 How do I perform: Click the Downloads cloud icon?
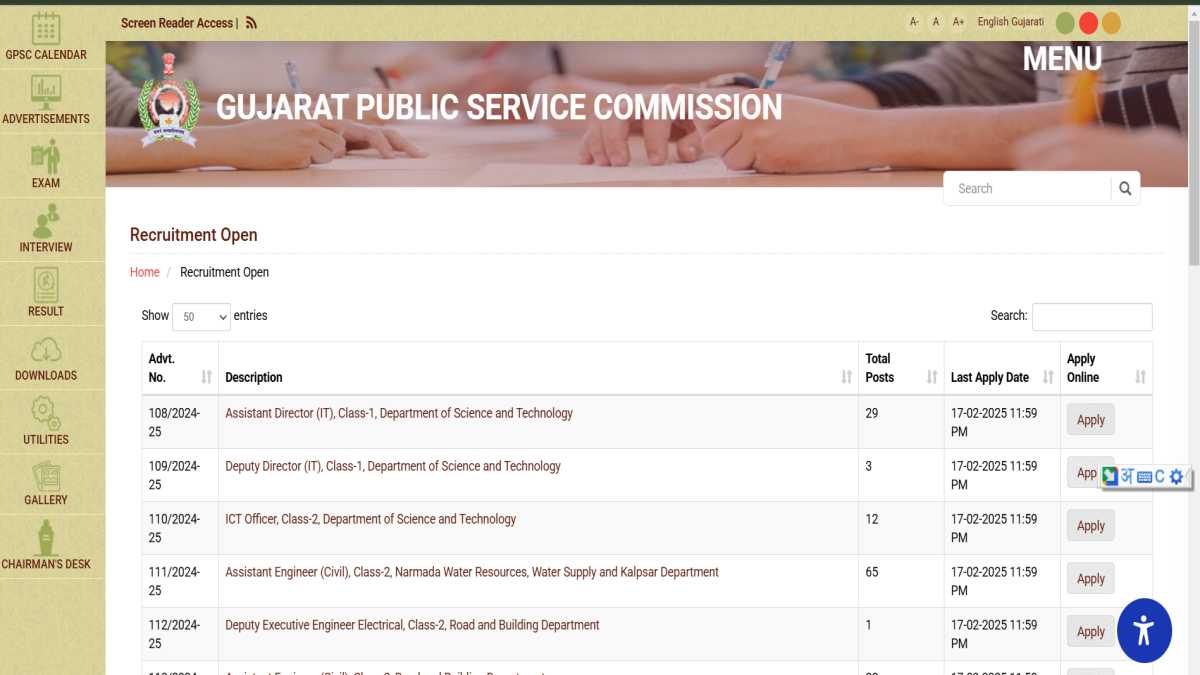46,349
